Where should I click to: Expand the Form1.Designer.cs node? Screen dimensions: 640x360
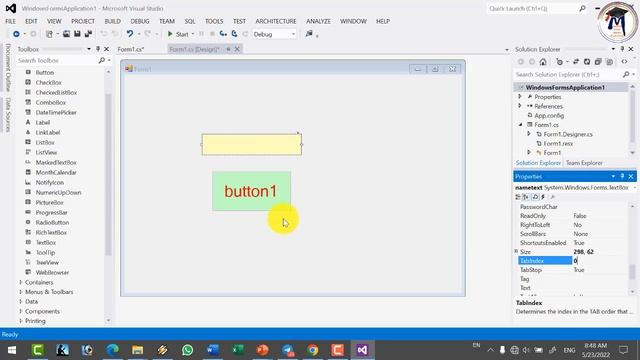(x=529, y=134)
